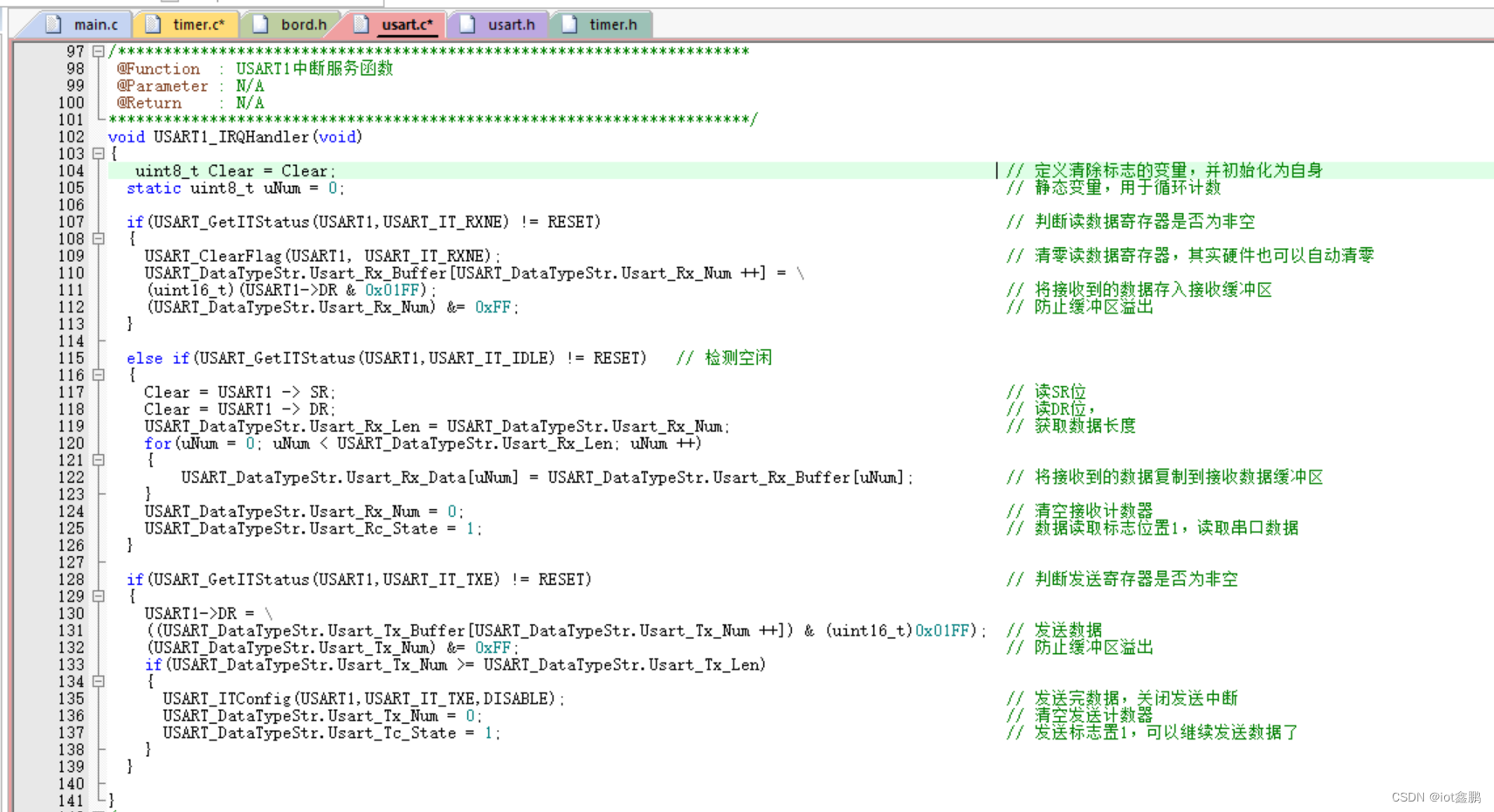This screenshot has height=812, width=1494.
Task: Click the file icon on main.c tab
Action: click(x=53, y=24)
